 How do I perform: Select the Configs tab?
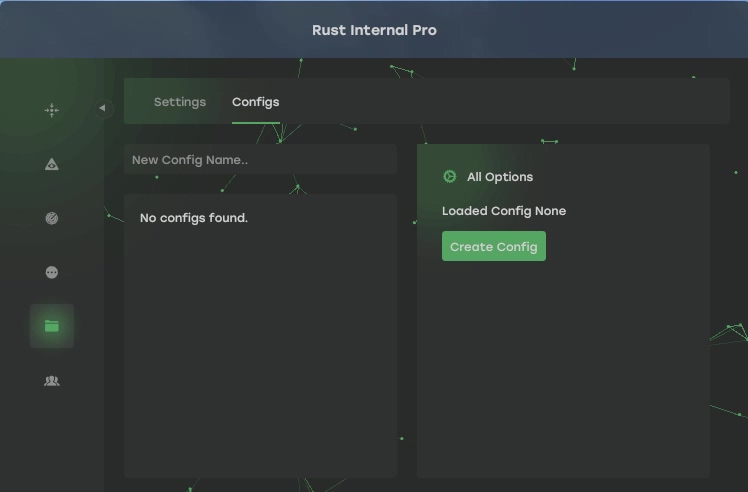click(255, 102)
